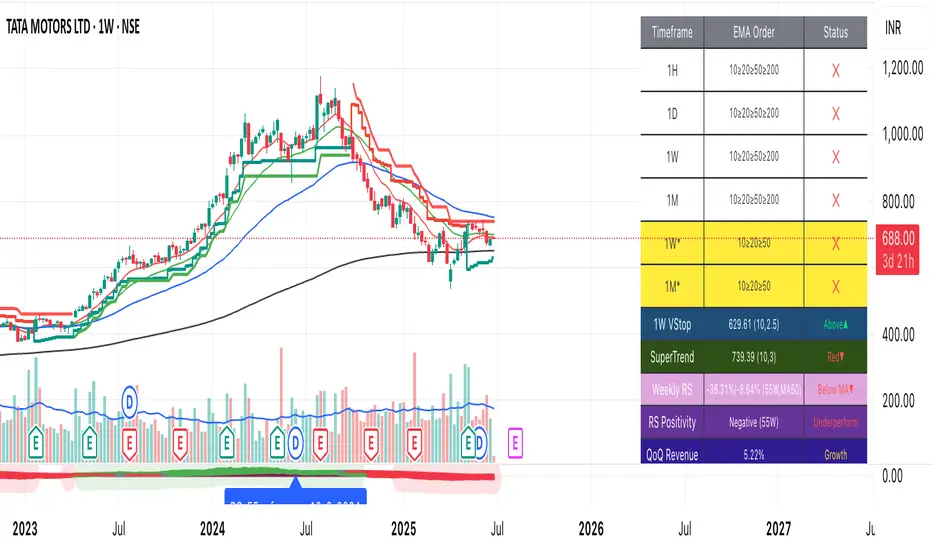The height and width of the screenshot is (550, 932).
Task: Click the red X status in the 1M row
Action: [835, 201]
